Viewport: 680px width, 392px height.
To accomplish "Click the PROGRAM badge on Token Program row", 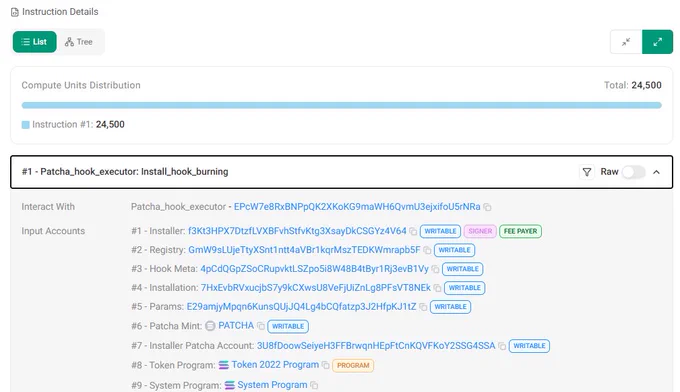I will (353, 366).
